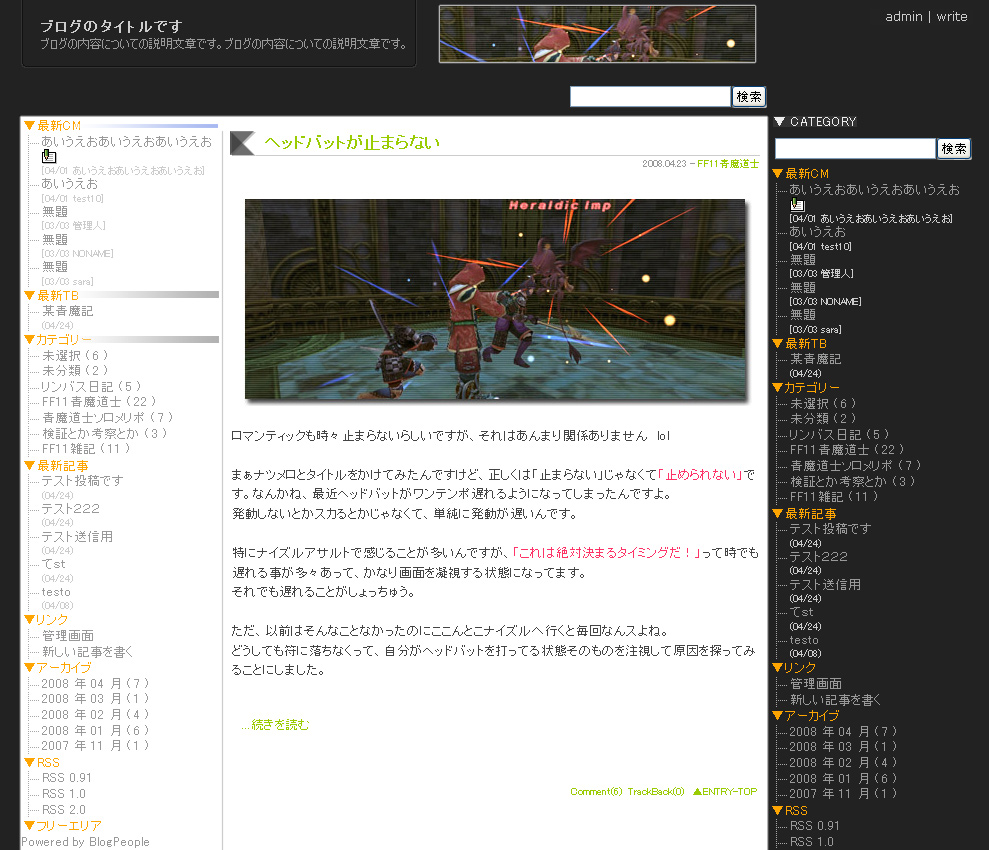The height and width of the screenshot is (850, 989).
Task: Focus the right sidebar search field
Action: coord(855,149)
